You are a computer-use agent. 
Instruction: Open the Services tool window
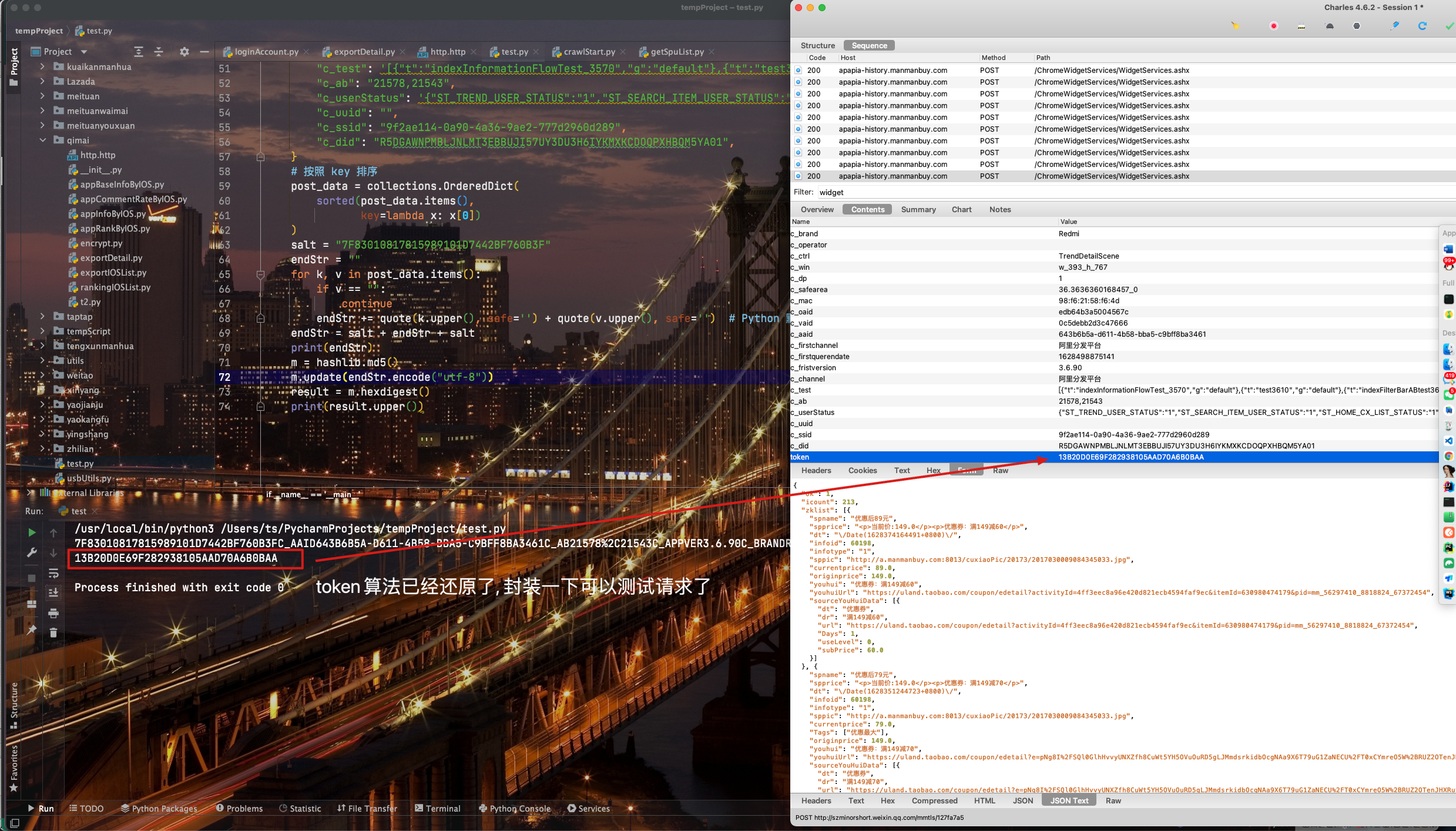click(589, 808)
